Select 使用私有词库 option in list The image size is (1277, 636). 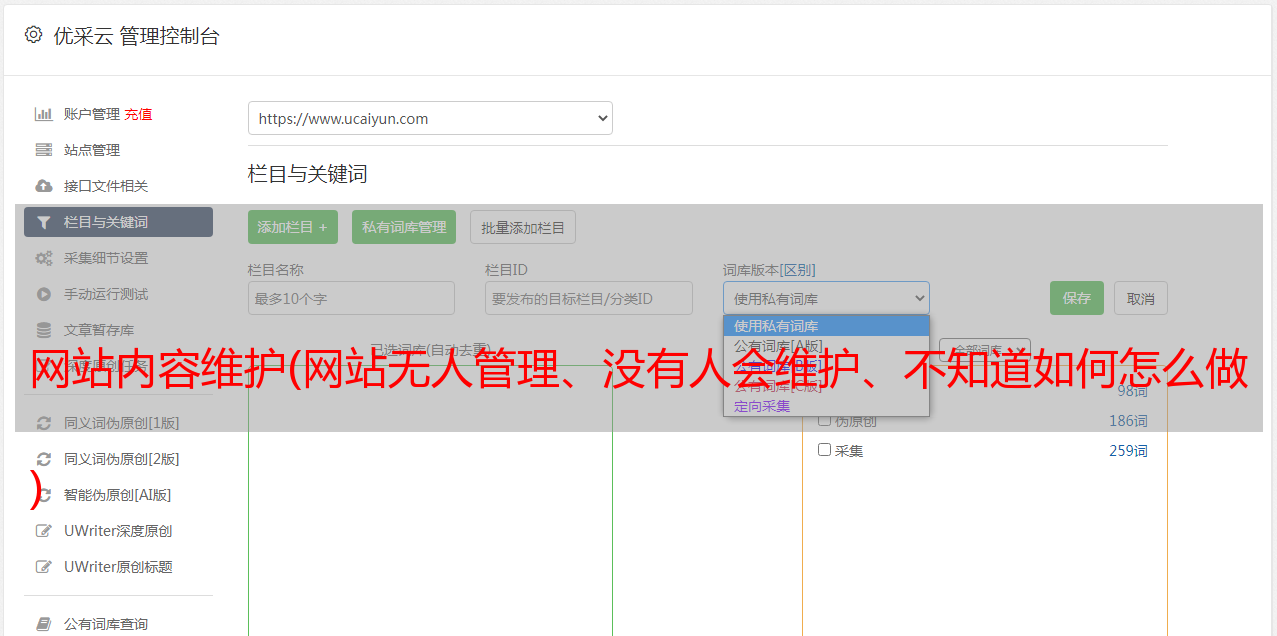(826, 326)
